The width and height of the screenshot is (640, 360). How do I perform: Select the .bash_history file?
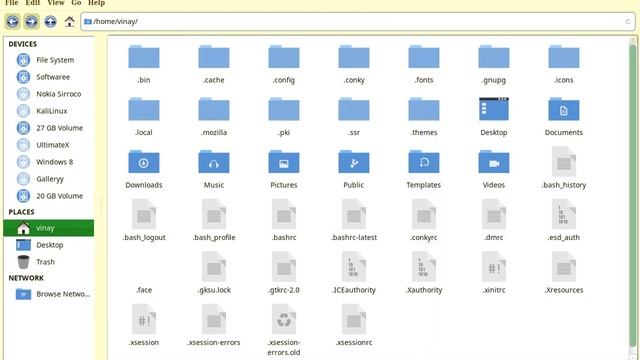[564, 162]
